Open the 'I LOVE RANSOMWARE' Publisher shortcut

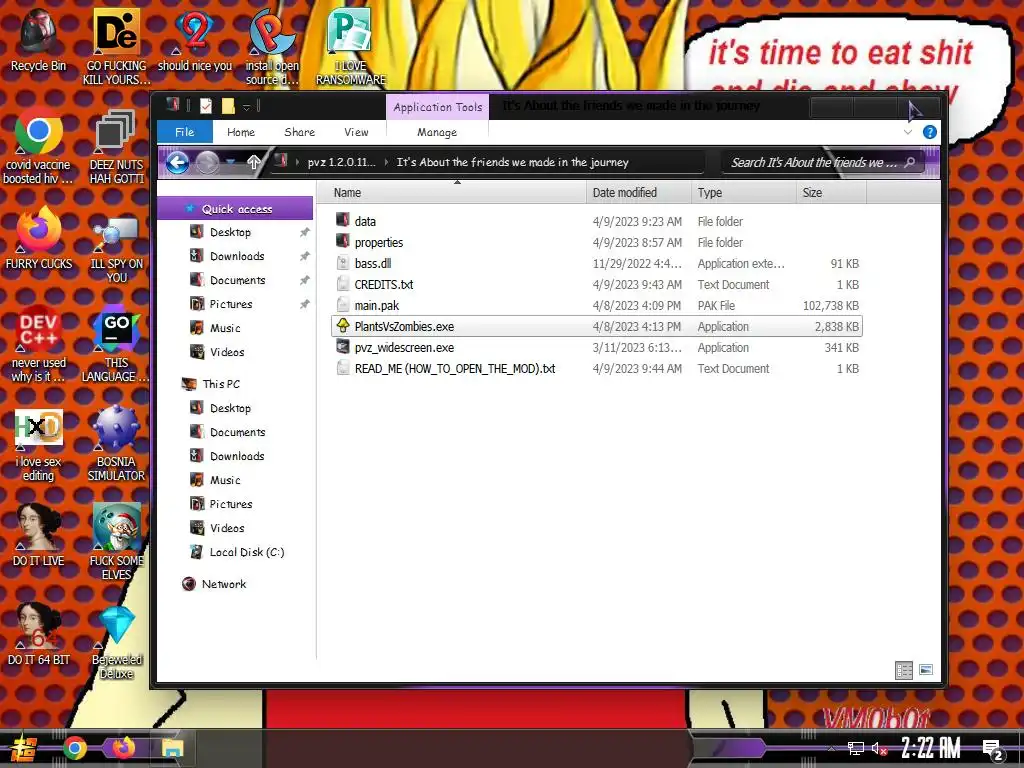coord(351,46)
